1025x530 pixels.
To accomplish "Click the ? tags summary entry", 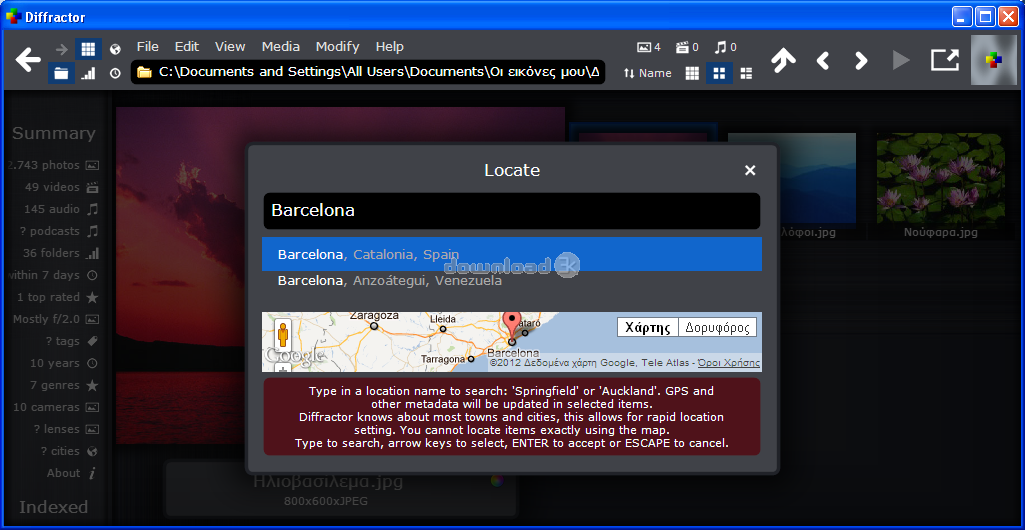I will point(72,341).
